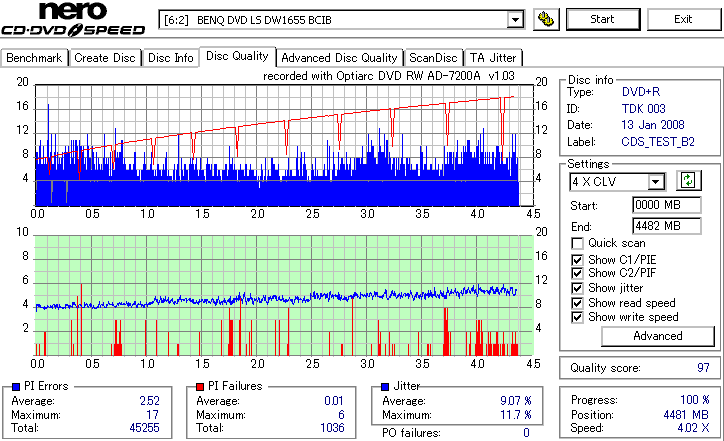This screenshot has width=724, height=441.
Task: Expand the 4 X CLV speed dropdown
Action: coord(656,181)
